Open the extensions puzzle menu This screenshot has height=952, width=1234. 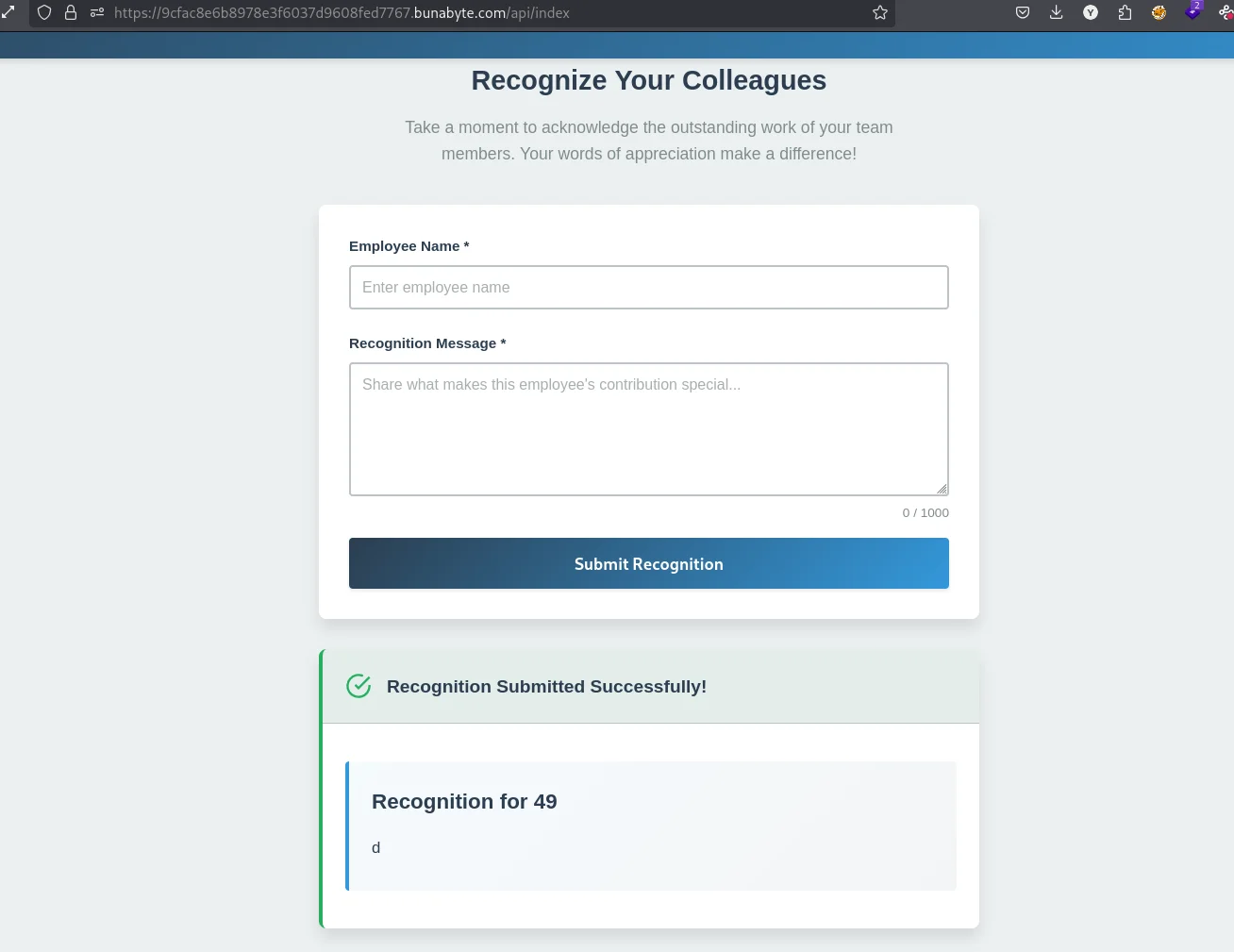point(1125,12)
